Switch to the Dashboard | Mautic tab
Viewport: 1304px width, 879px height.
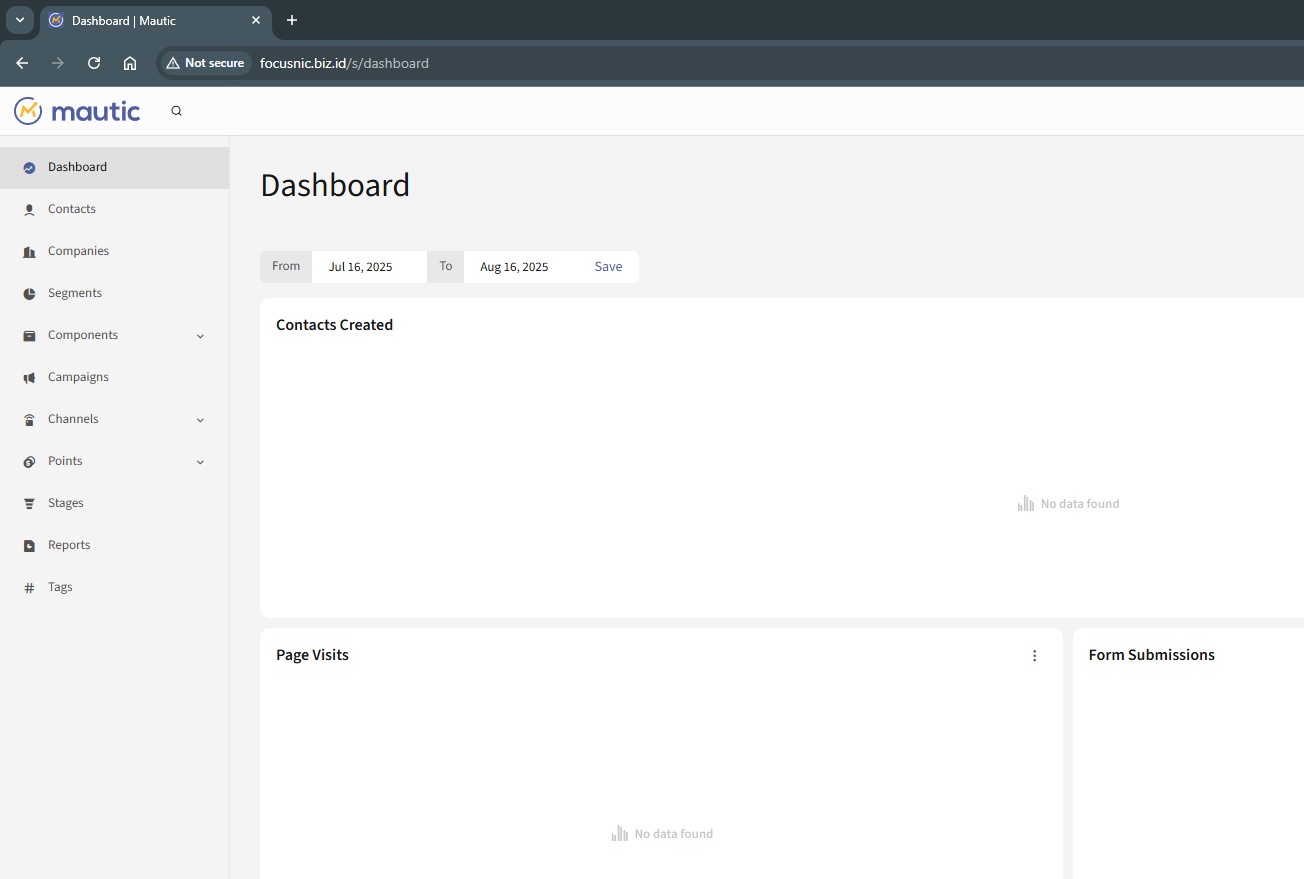click(x=150, y=20)
